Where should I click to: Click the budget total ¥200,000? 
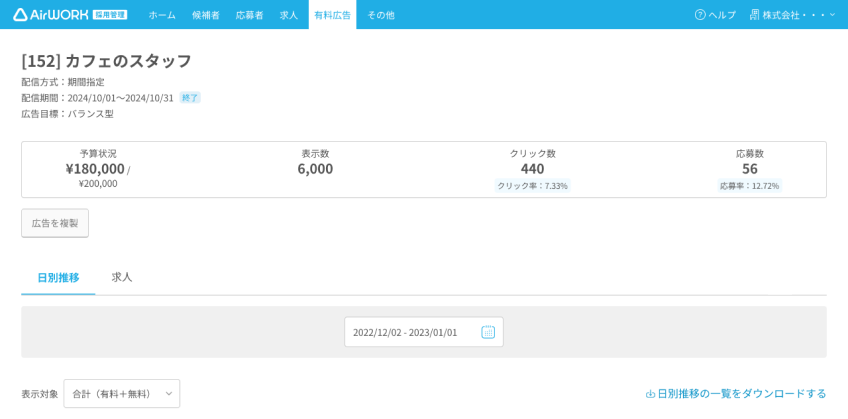[x=98, y=184]
